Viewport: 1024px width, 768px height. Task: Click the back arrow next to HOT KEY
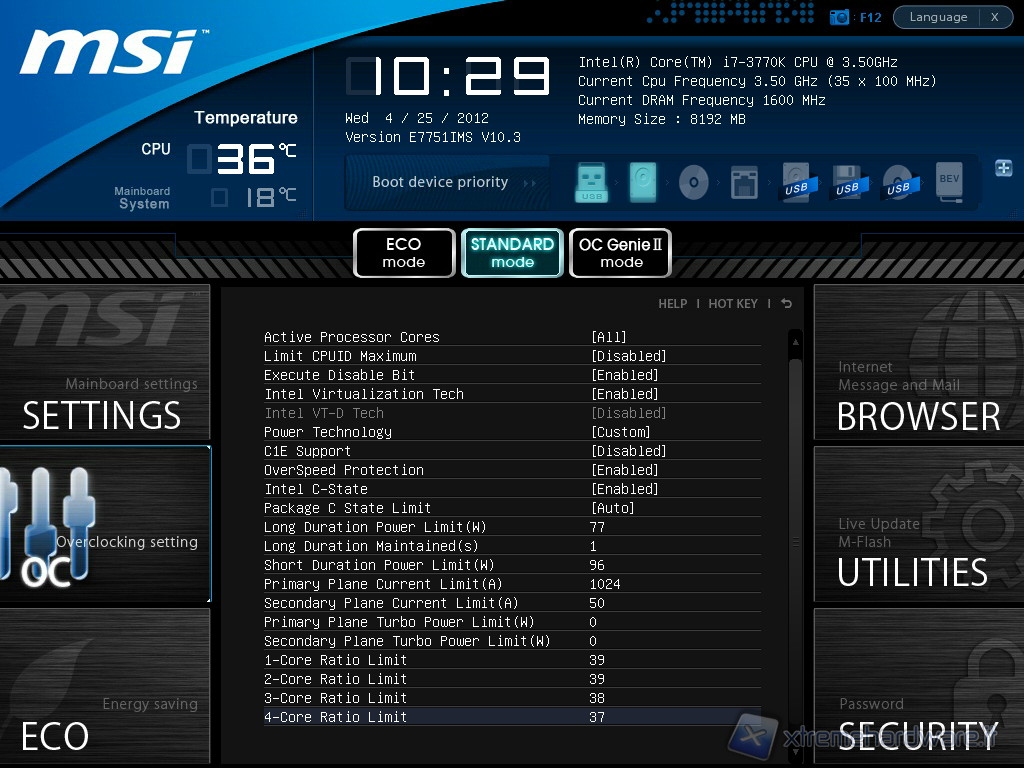click(786, 304)
